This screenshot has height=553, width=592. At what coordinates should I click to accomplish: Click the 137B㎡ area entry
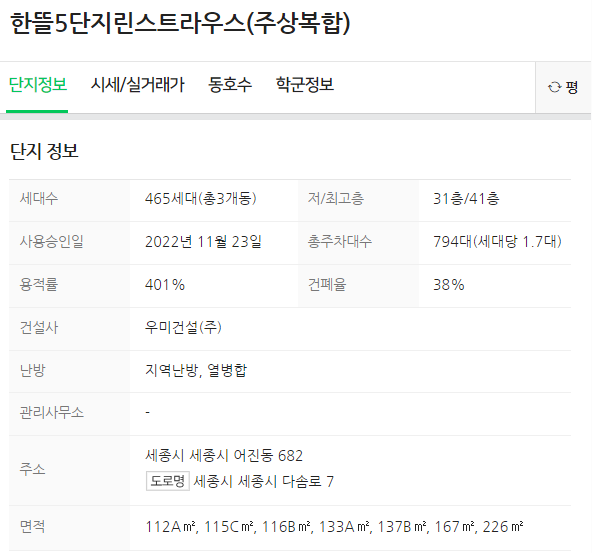402,527
